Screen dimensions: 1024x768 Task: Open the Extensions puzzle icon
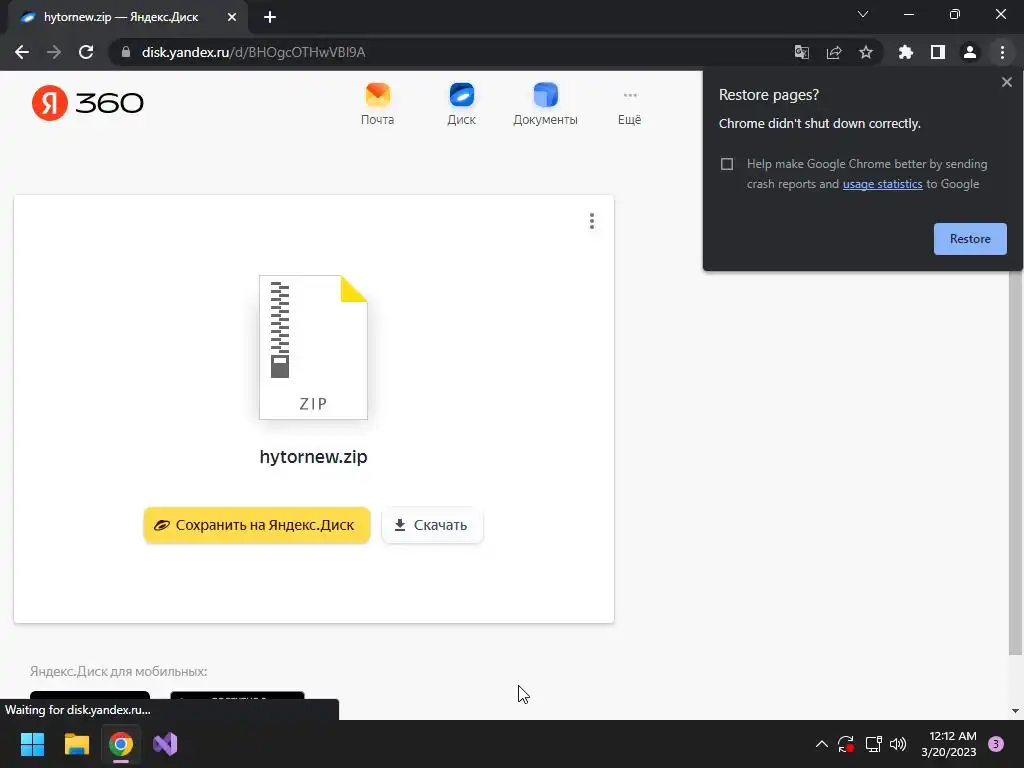click(x=905, y=52)
